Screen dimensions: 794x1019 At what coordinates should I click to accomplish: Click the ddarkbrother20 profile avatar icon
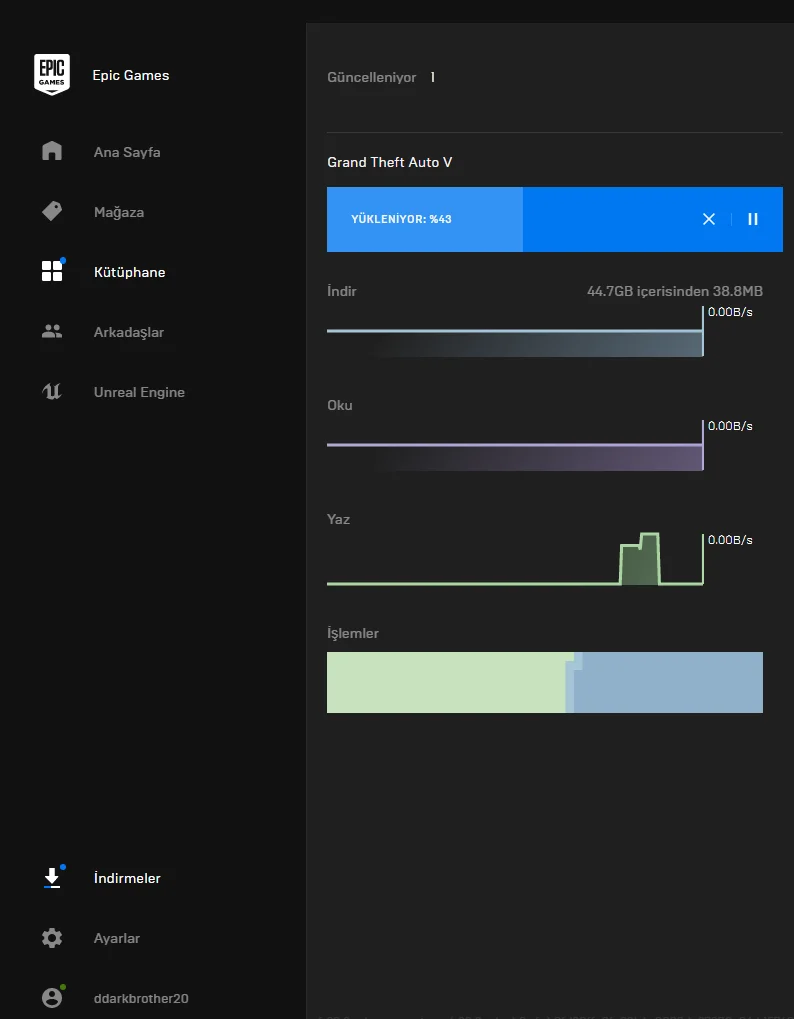pos(52,998)
